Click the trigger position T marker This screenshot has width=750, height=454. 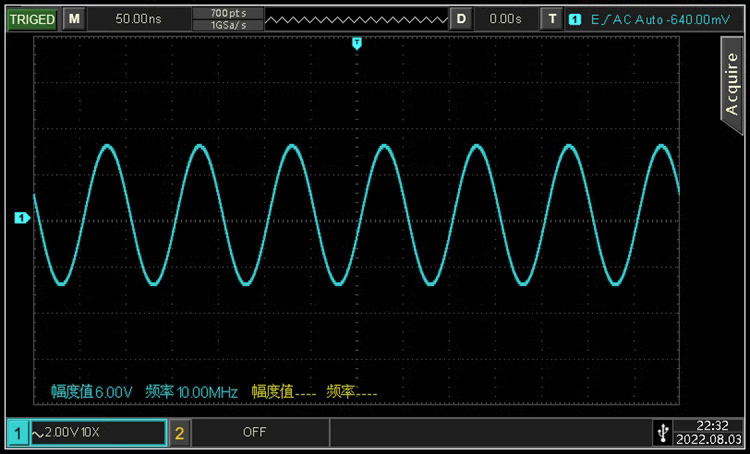(x=356, y=43)
